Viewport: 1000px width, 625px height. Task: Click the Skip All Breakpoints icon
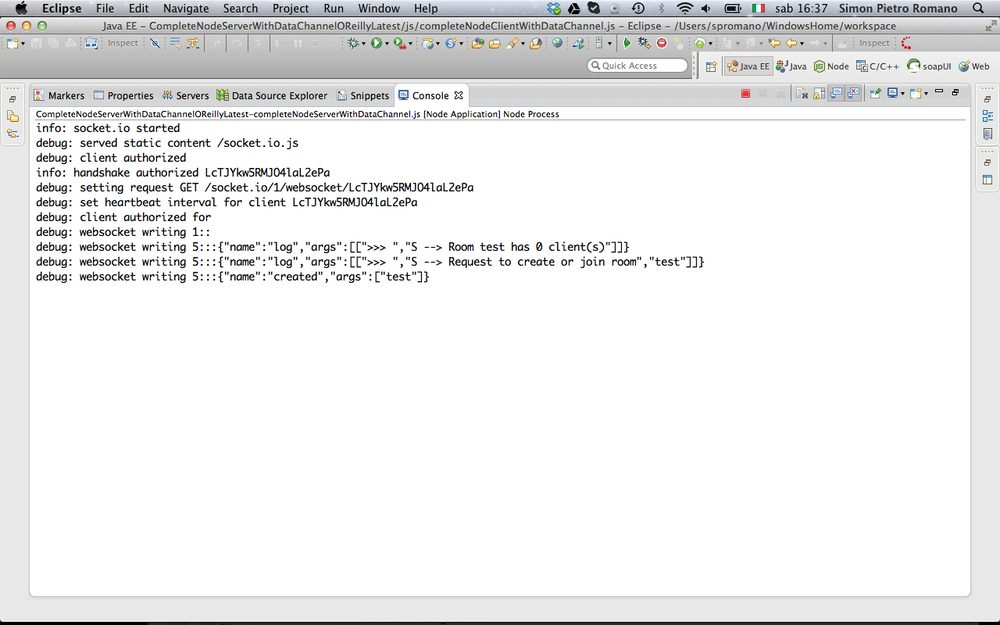[x=155, y=43]
